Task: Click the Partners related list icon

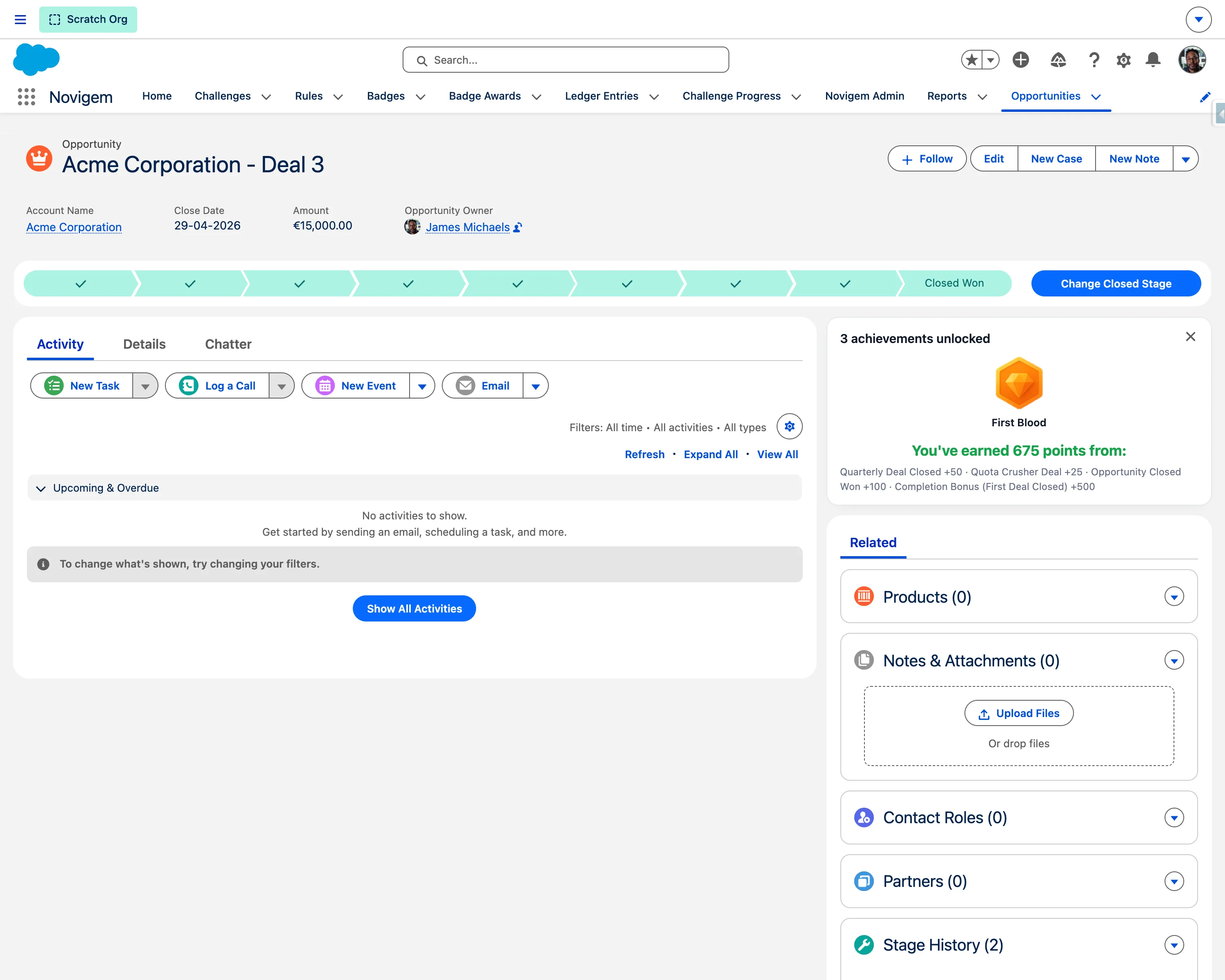Action: [864, 881]
